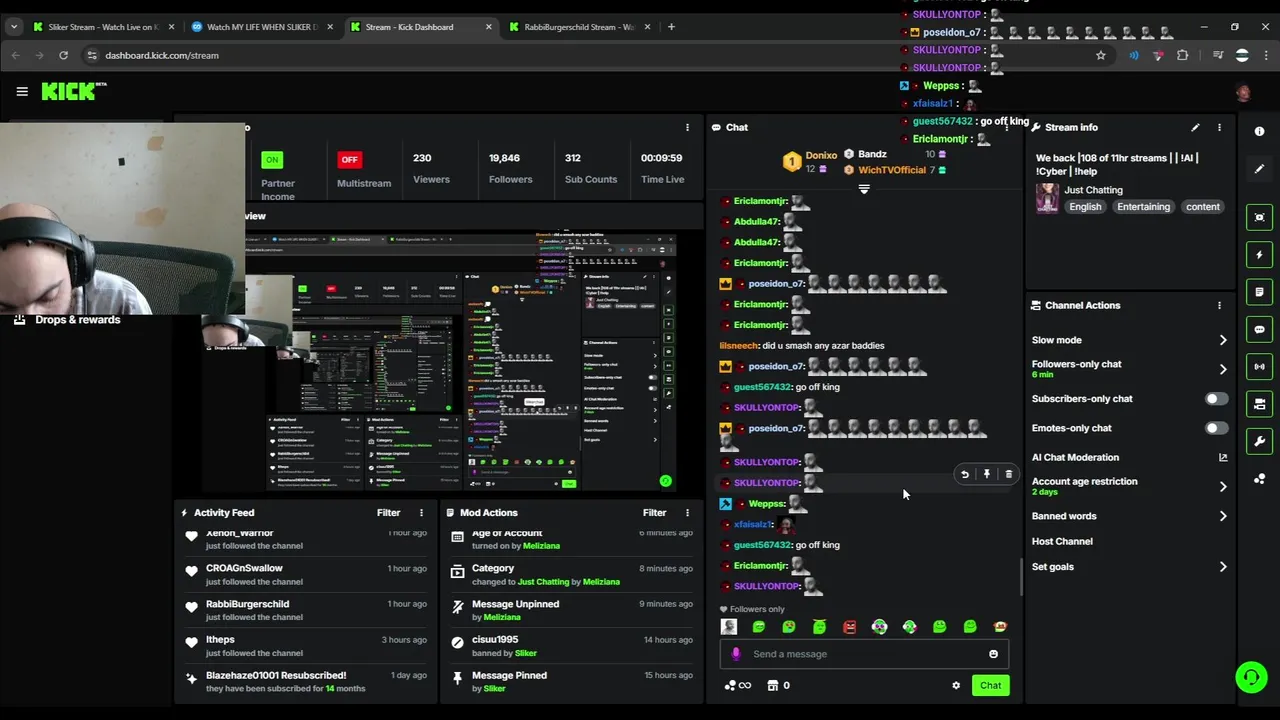Click the Entertaining tag in Stream info
1280x720 pixels.
point(1143,207)
